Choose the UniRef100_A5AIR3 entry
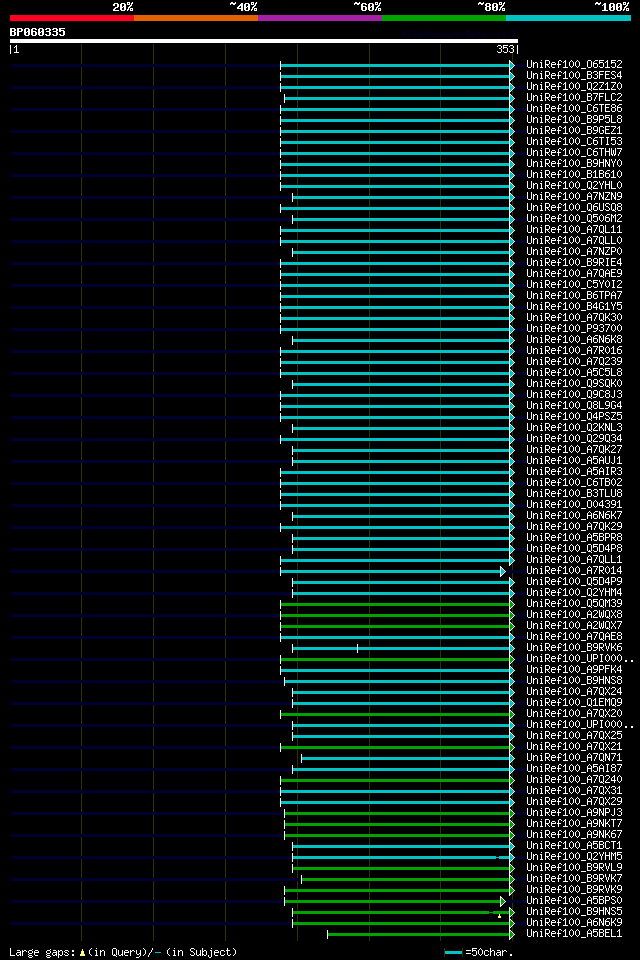This screenshot has height=960, width=640. (574, 472)
